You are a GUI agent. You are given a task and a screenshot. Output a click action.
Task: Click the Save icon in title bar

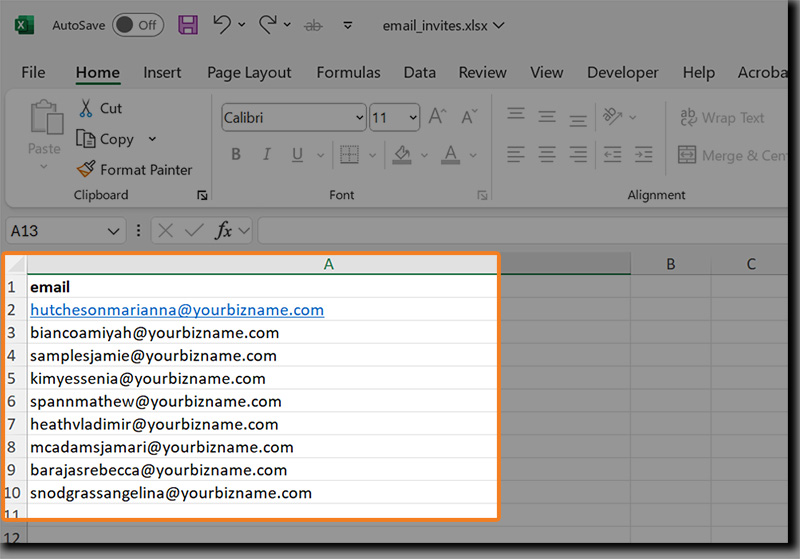click(x=188, y=24)
